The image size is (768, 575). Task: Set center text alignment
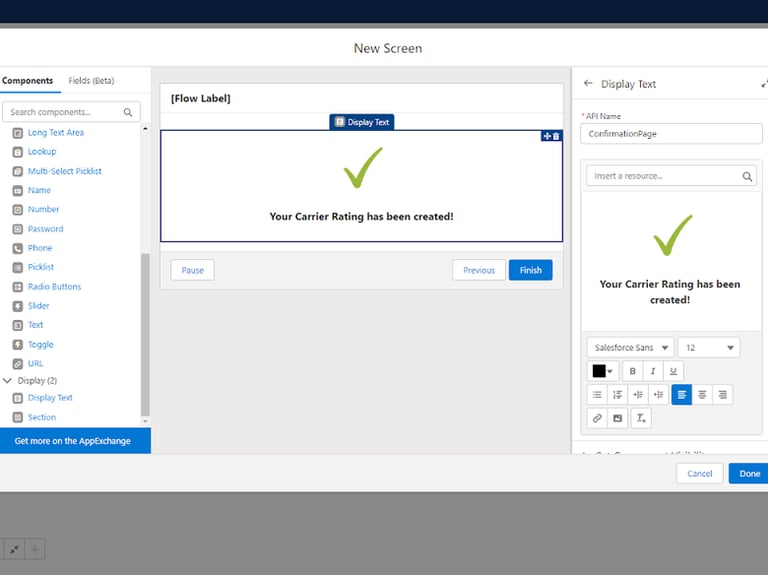[x=702, y=395]
